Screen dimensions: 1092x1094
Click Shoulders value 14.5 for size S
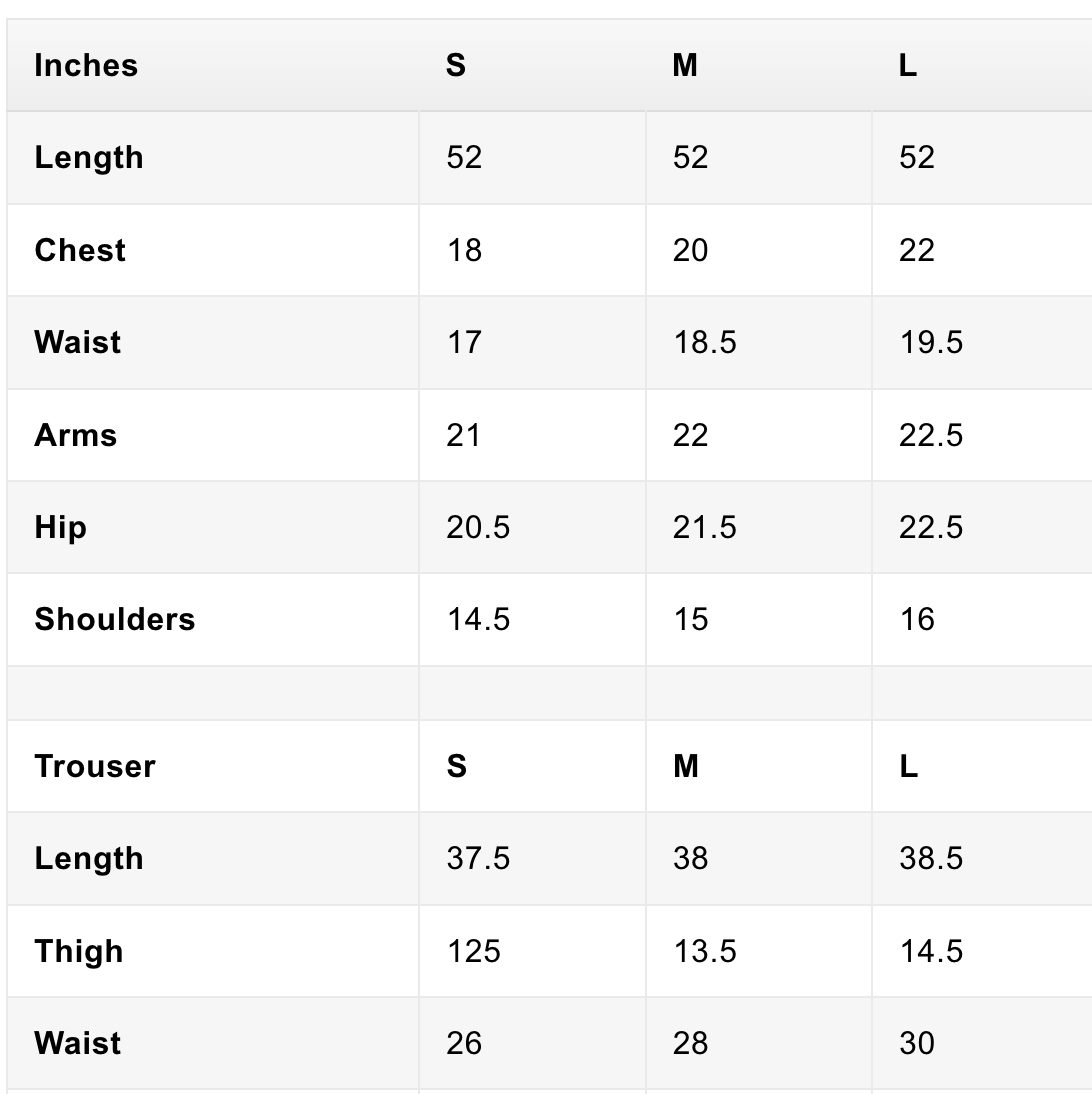[478, 619]
